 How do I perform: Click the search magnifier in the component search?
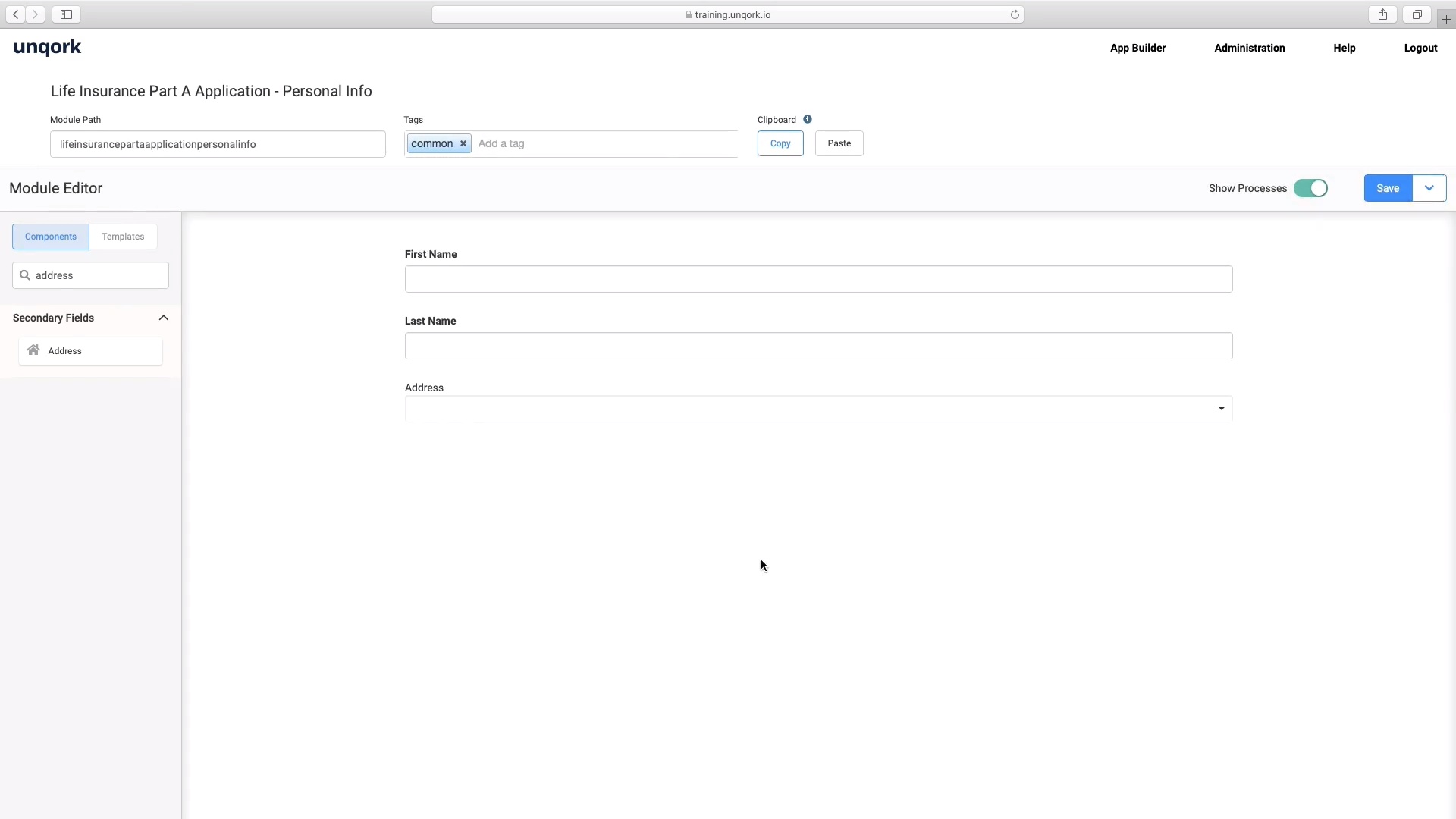[x=27, y=275]
